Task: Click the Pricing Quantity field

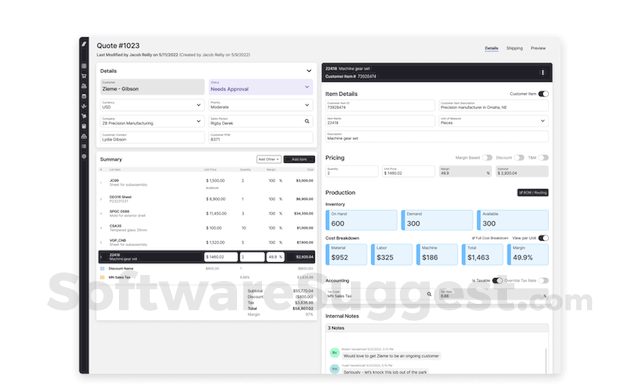Action: point(351,171)
